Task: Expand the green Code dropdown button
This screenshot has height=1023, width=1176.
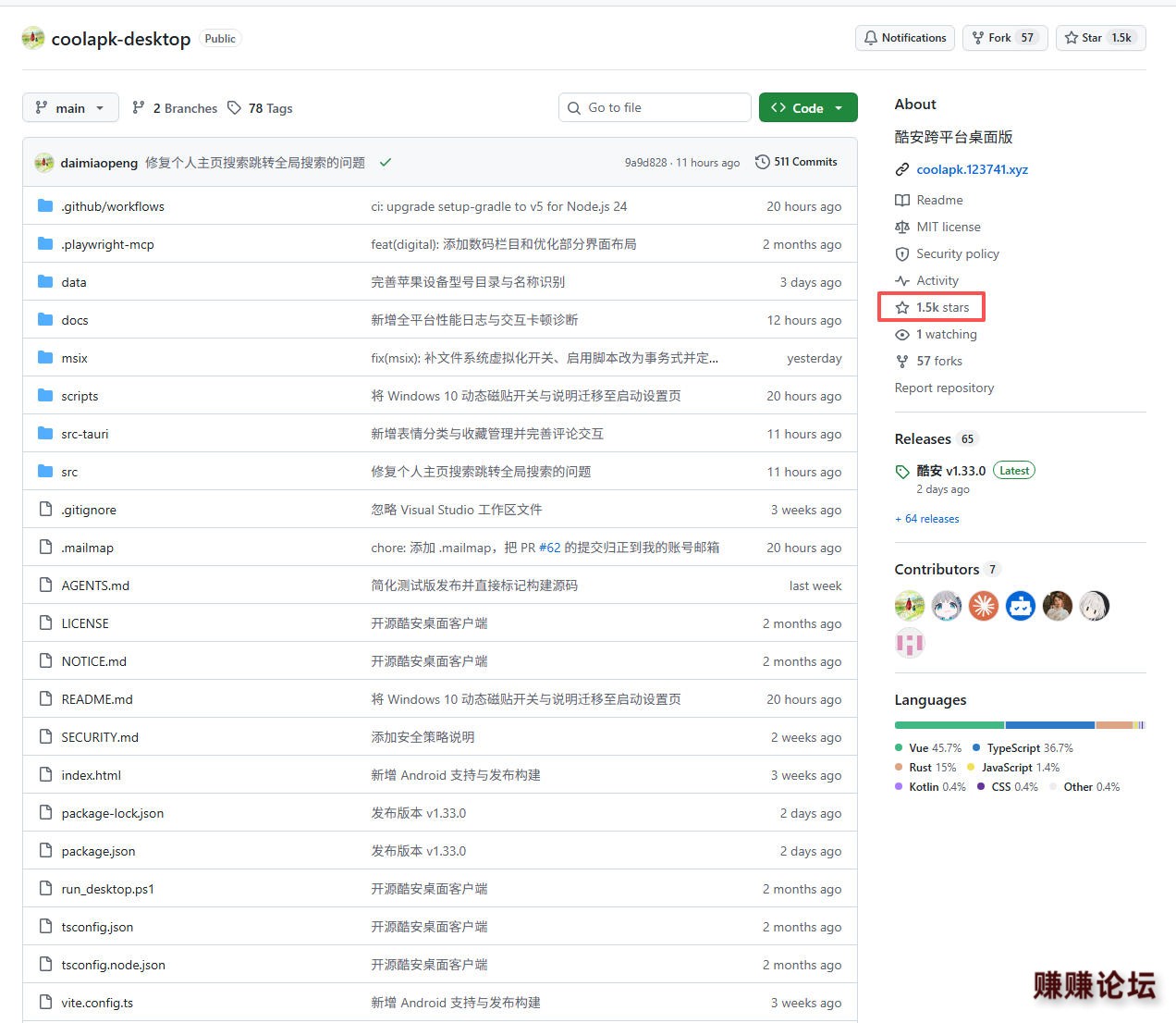Action: (808, 107)
